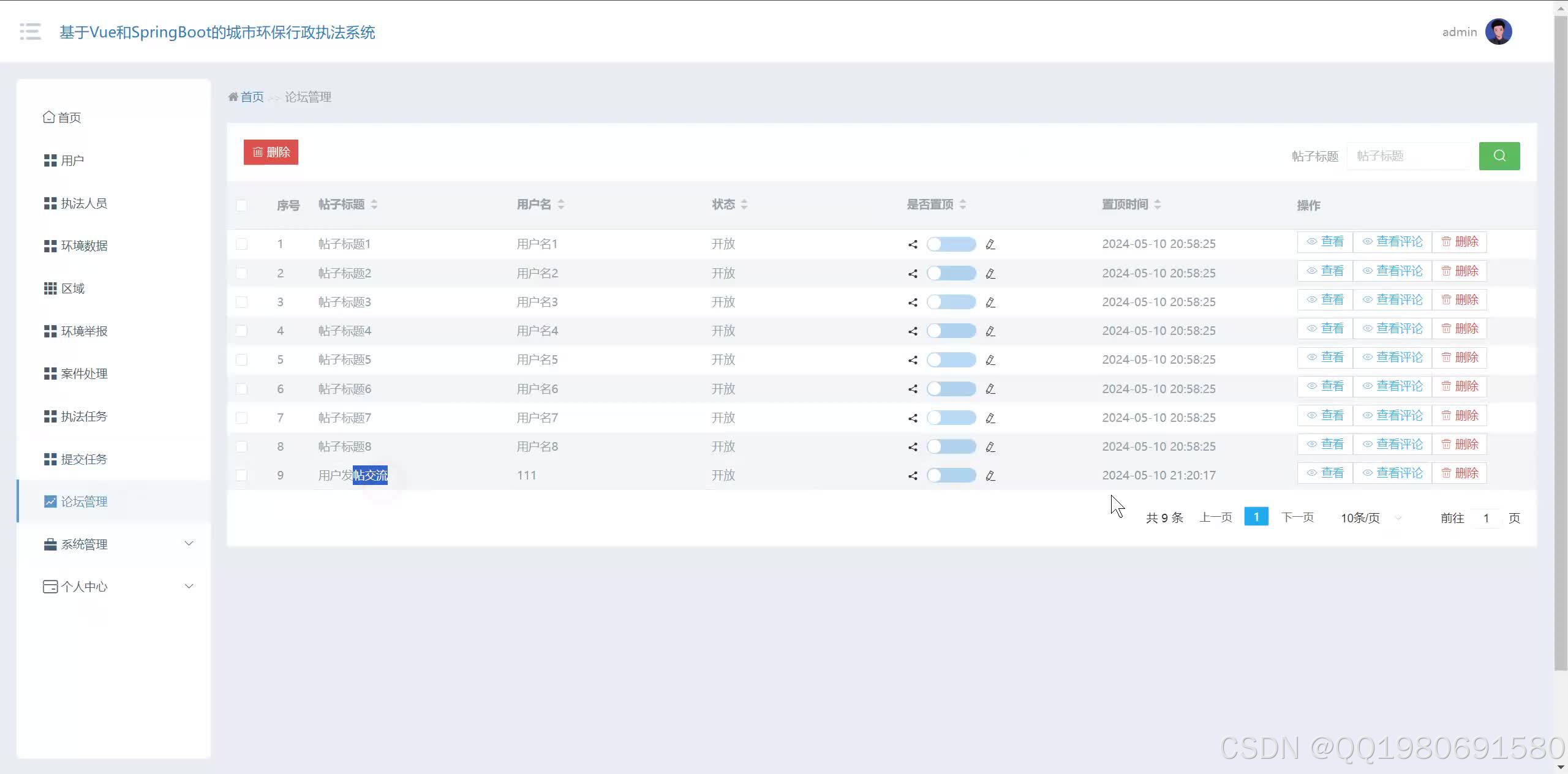Open the 环境举报 sidebar menu item
The width and height of the screenshot is (1568, 774).
84,331
